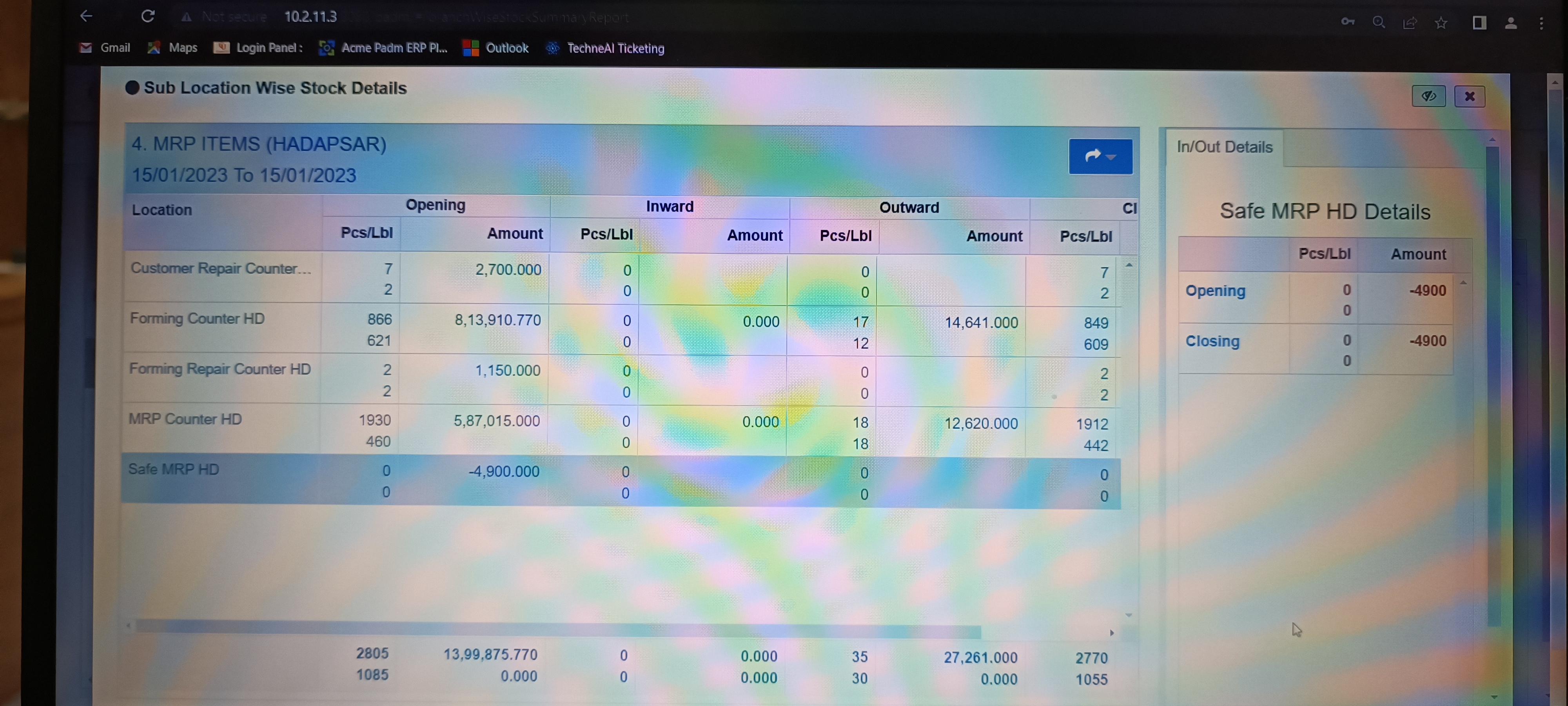The width and height of the screenshot is (1568, 706).
Task: Click the Not secure warning icon
Action: pos(186,17)
